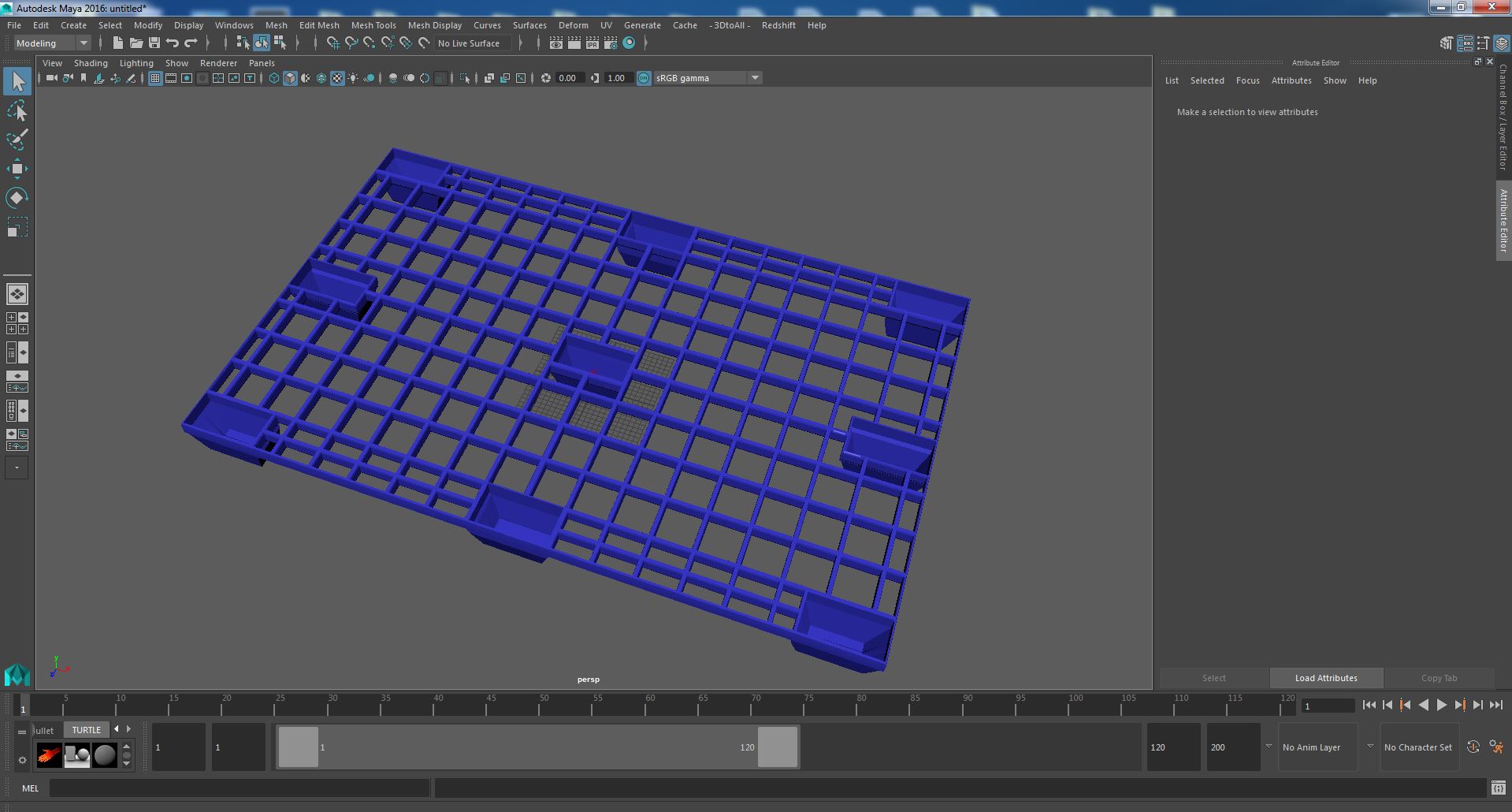Activate the Scale tool

[17, 227]
